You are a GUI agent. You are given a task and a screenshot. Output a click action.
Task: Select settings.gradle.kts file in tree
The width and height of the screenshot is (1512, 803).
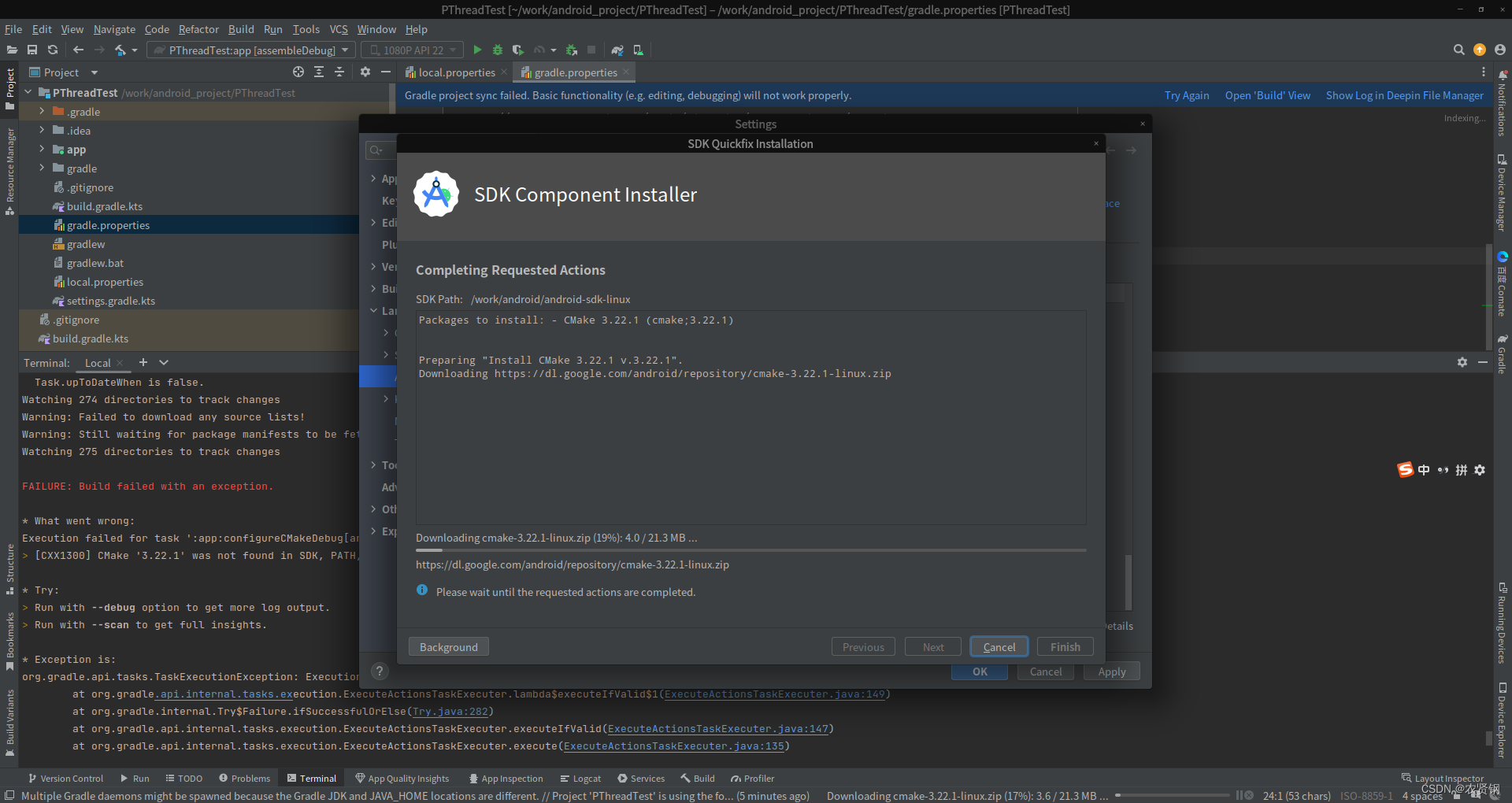tap(110, 300)
